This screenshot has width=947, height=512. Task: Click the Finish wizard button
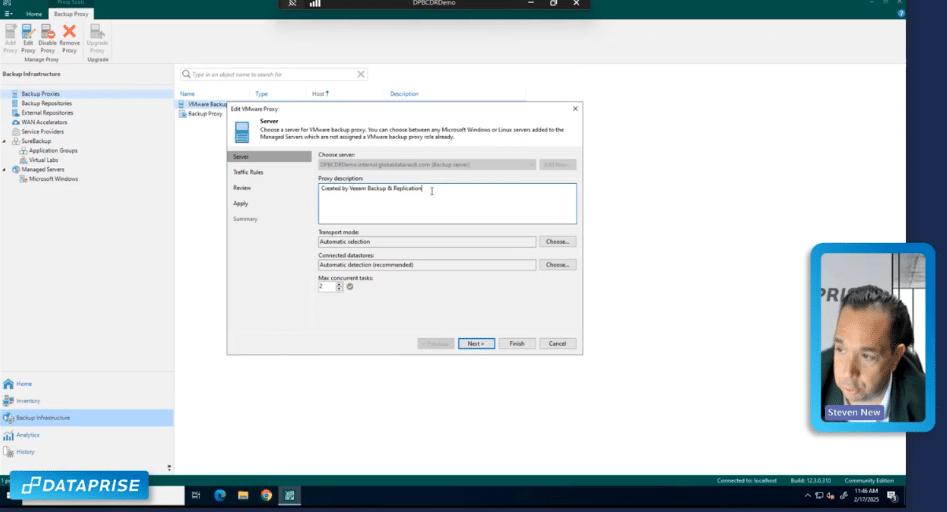pos(517,344)
